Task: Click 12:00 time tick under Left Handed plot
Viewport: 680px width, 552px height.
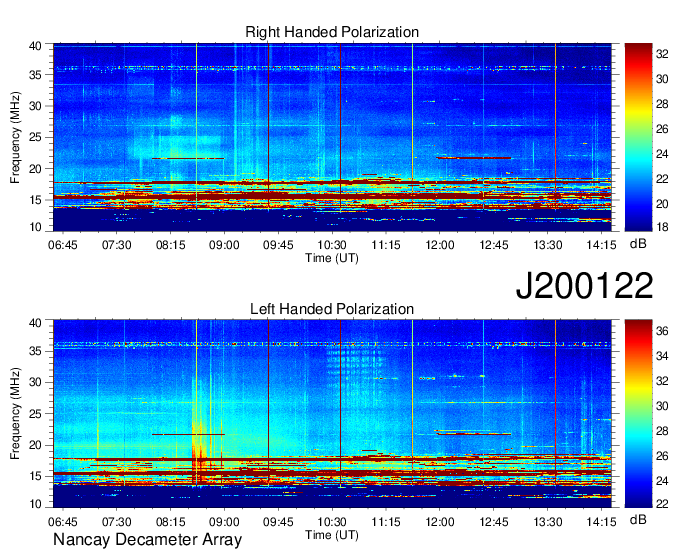Action: [x=440, y=522]
